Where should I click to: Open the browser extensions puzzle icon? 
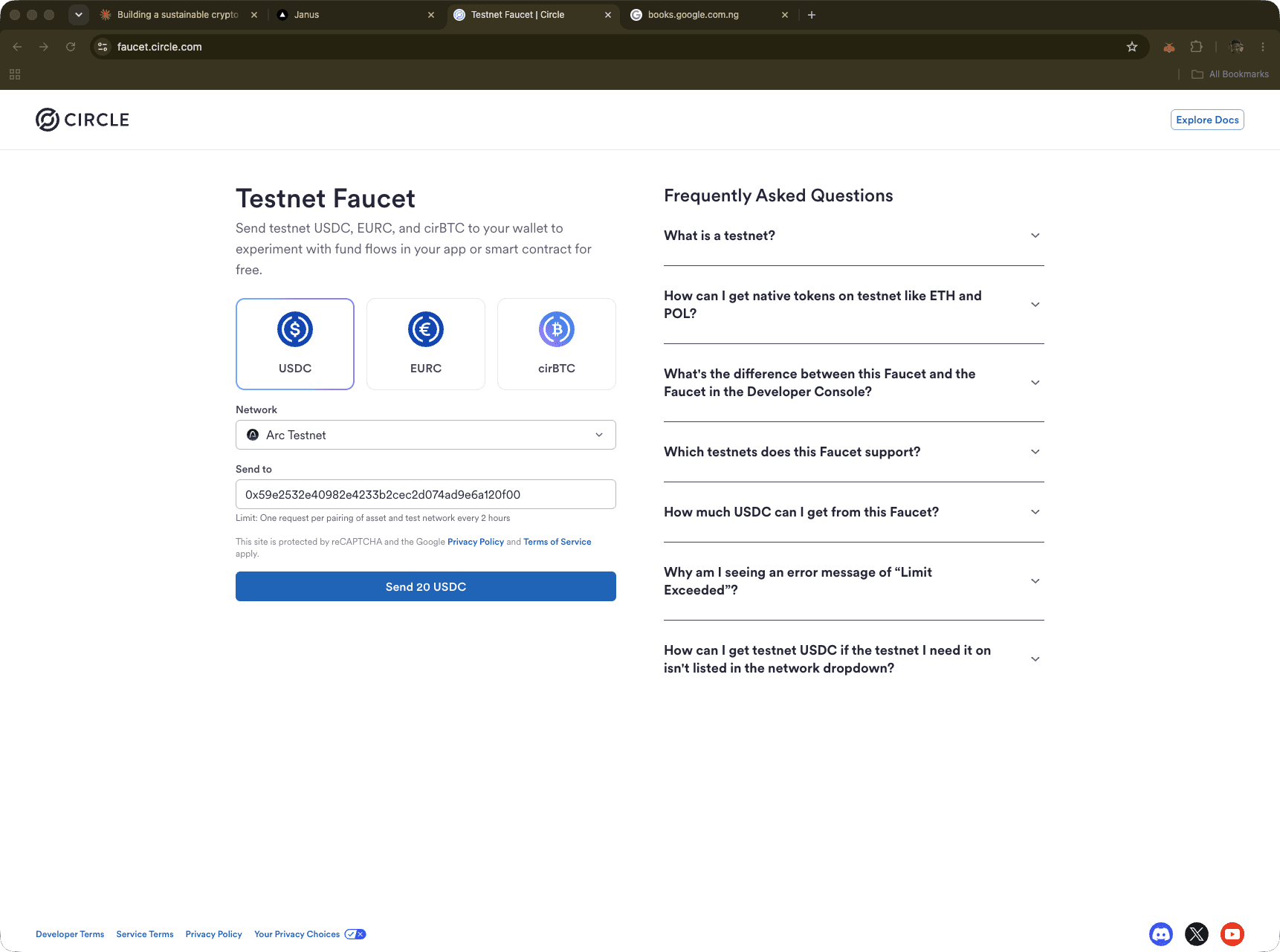tap(1196, 47)
